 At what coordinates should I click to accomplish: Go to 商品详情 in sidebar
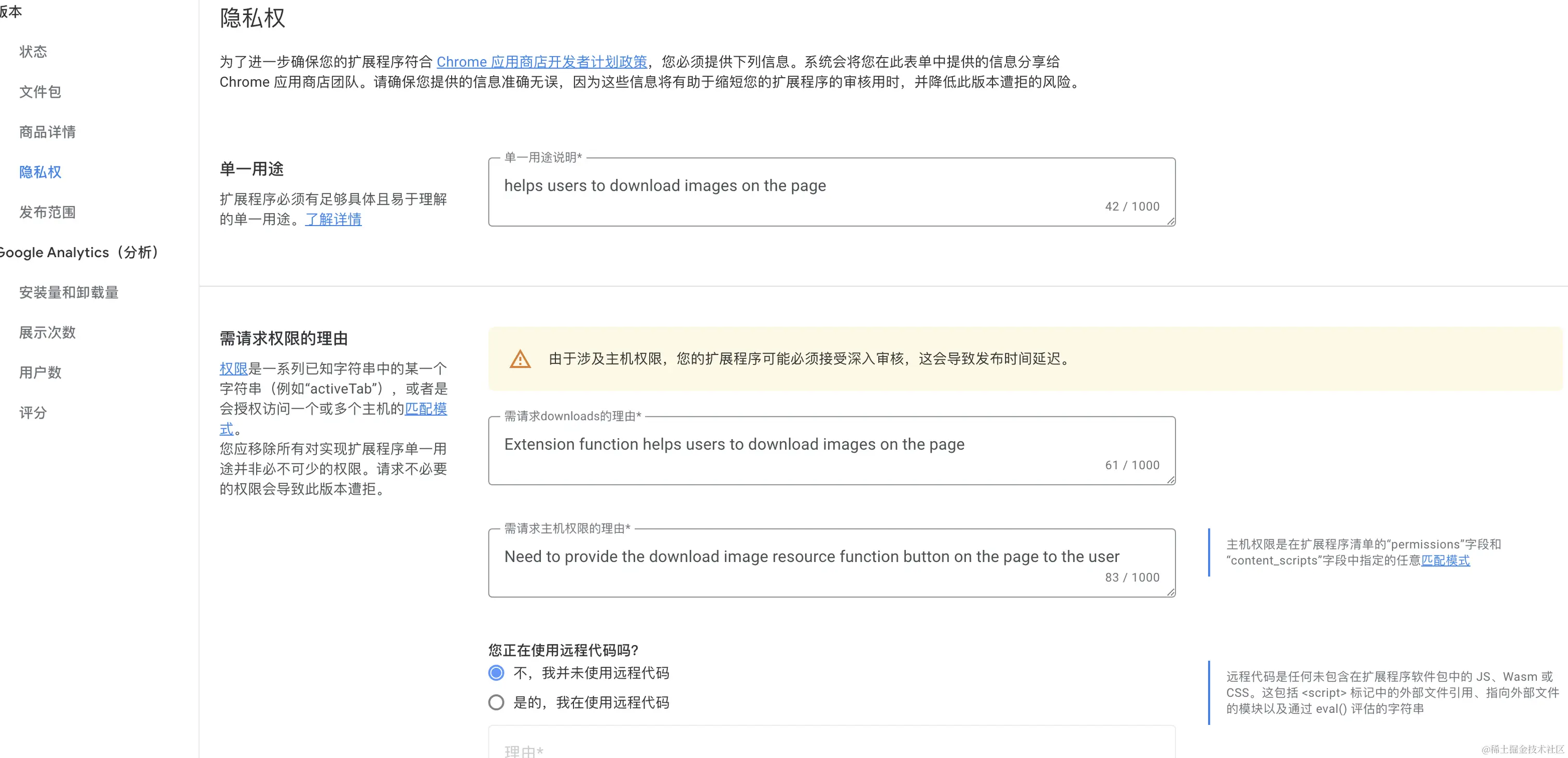pyautogui.click(x=48, y=132)
